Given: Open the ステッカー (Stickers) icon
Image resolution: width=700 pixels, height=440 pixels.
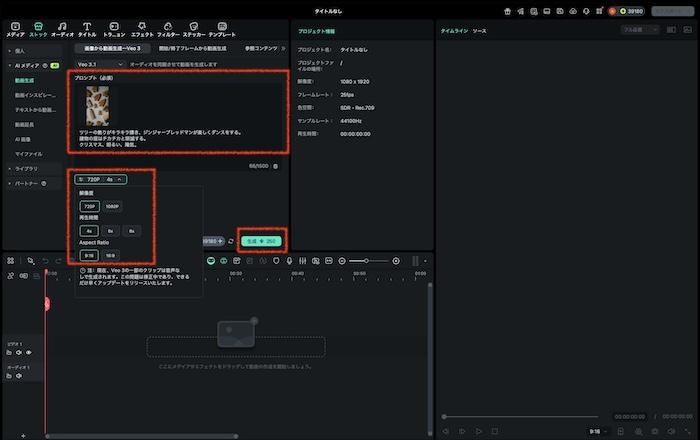Looking at the screenshot, I should 192,25.
